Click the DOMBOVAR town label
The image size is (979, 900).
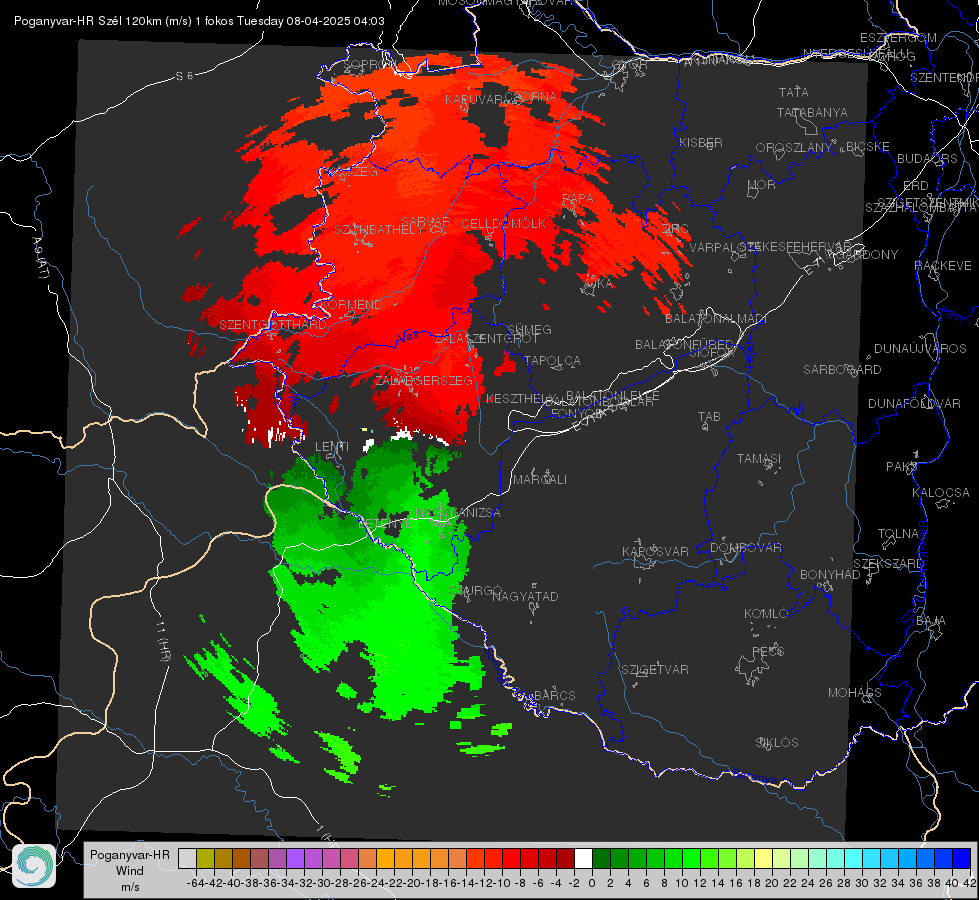coord(745,548)
